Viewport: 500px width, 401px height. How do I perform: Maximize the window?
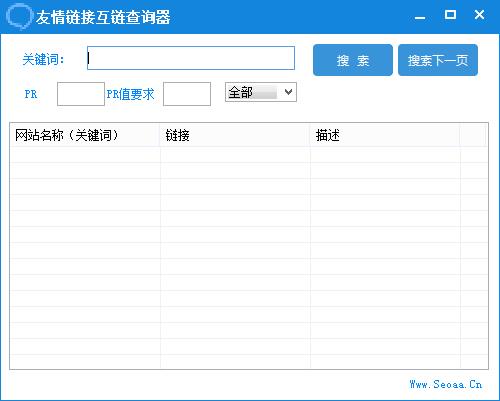tap(450, 15)
